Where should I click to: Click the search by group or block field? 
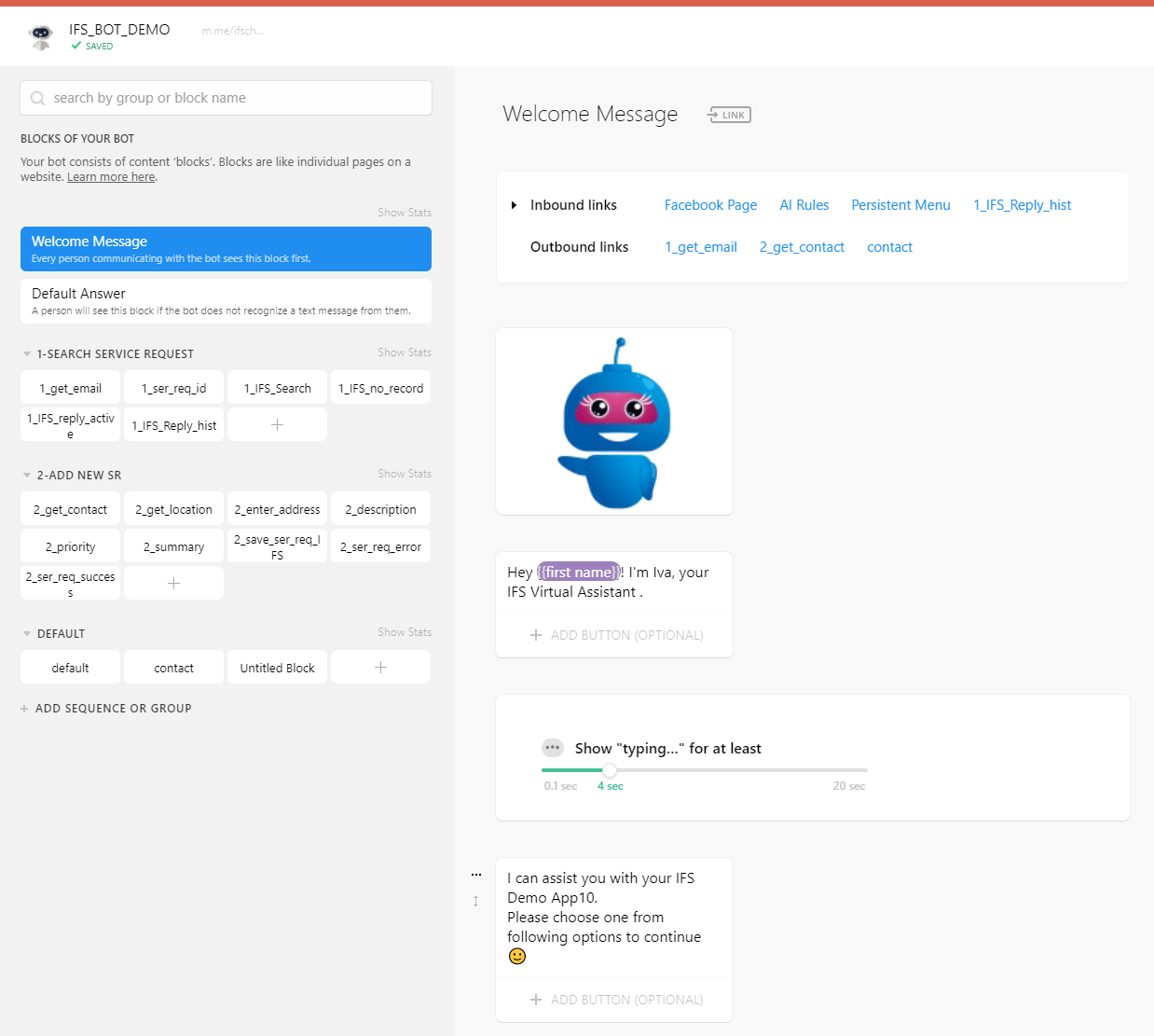226,98
